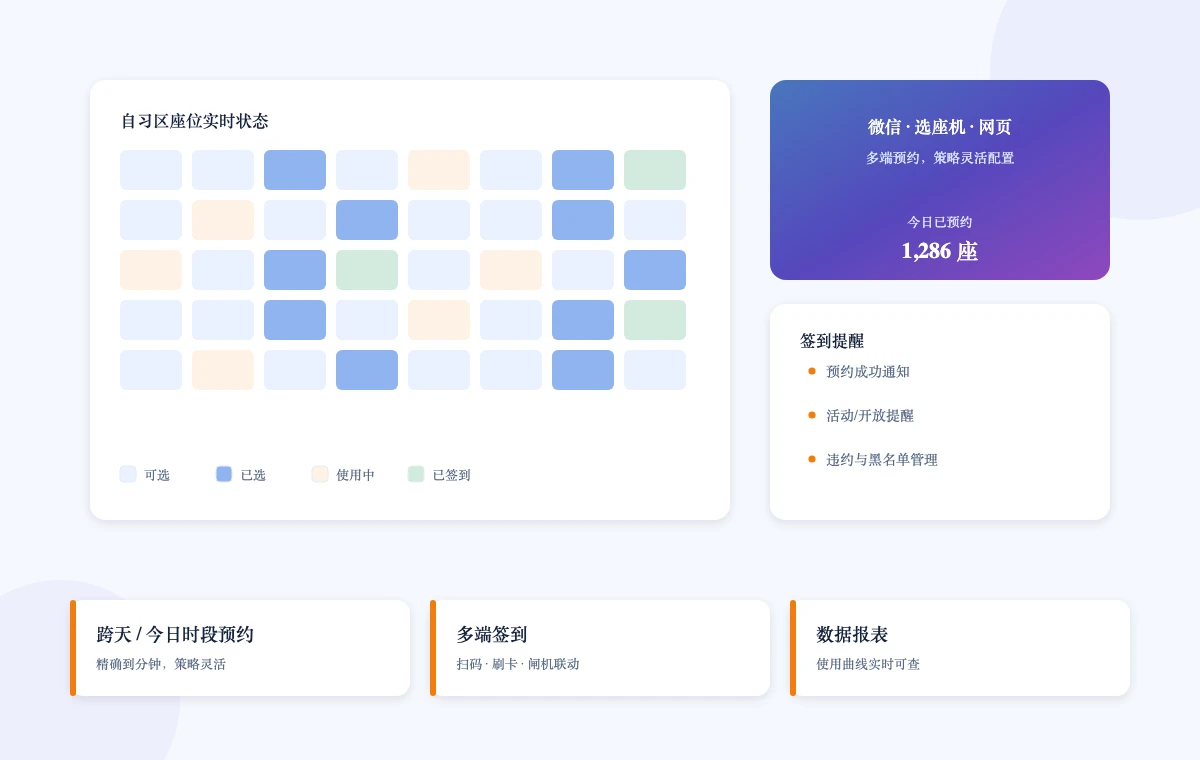Screen dimensions: 1200x760
Task: Select the green checked-in seat in row three
Action: click(x=367, y=270)
